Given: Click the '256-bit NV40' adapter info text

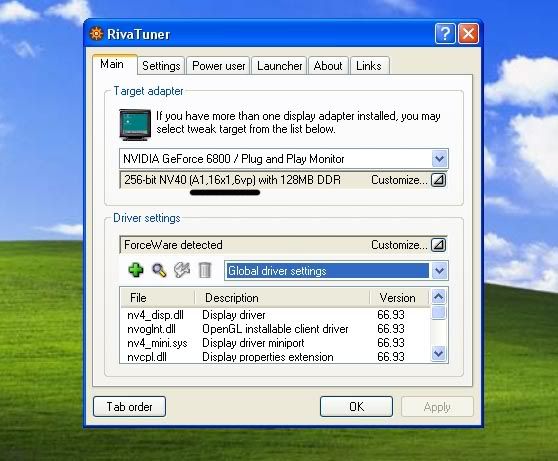Looking at the screenshot, I should [x=232, y=180].
